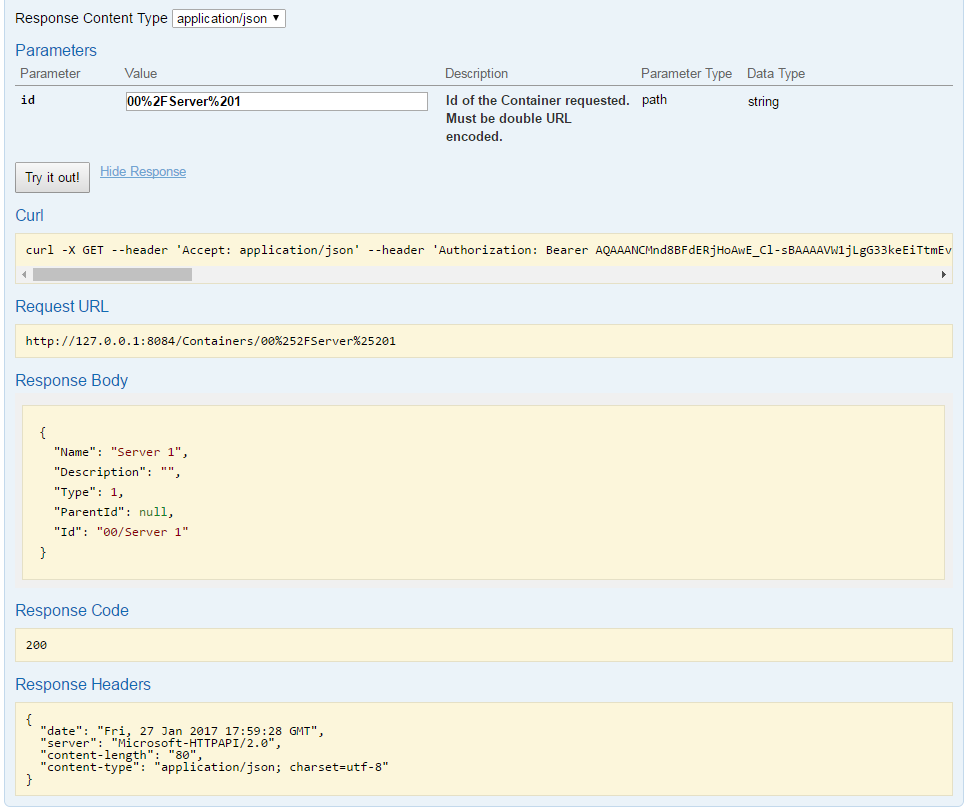Click the "content-type" header line

pyautogui.click(x=214, y=767)
